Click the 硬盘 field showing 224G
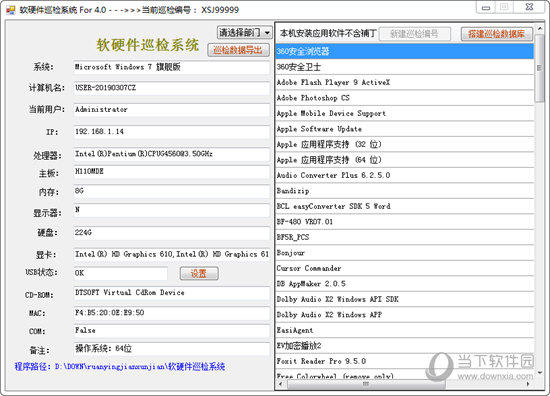550x396 pixels. pos(172,233)
